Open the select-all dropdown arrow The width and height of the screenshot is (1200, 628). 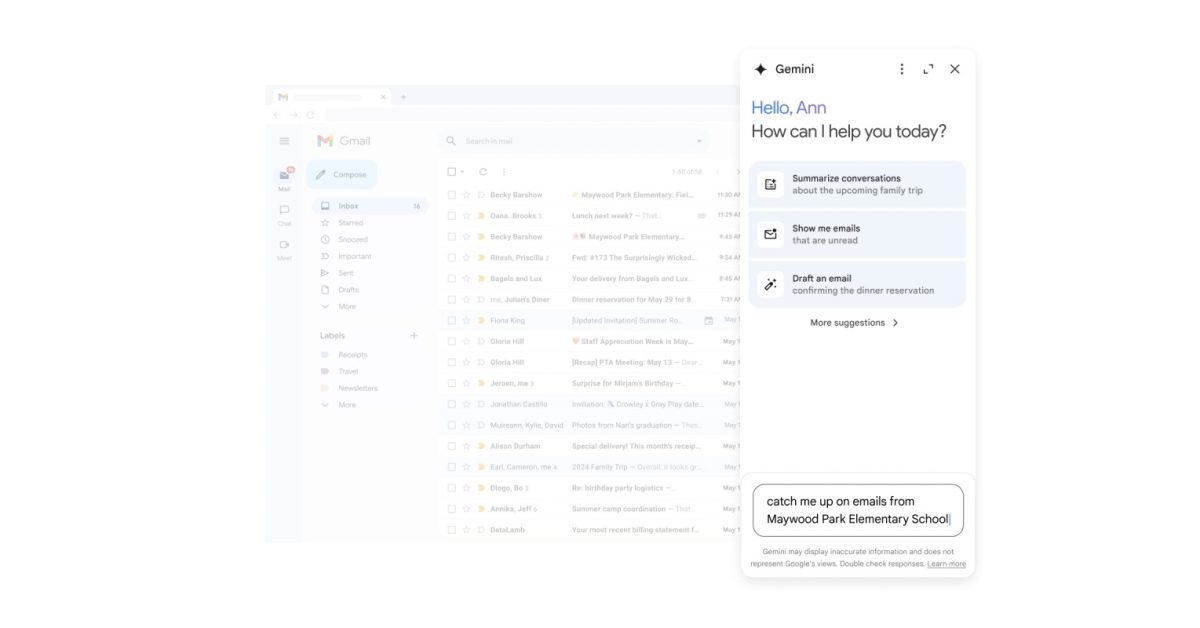[x=464, y=172]
